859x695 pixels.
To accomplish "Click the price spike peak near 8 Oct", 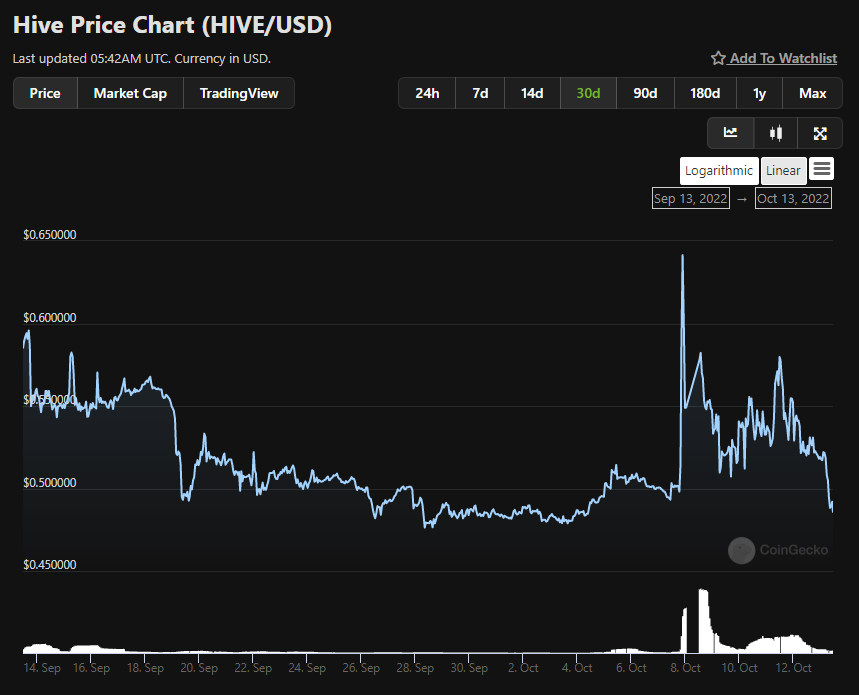I will click(682, 255).
